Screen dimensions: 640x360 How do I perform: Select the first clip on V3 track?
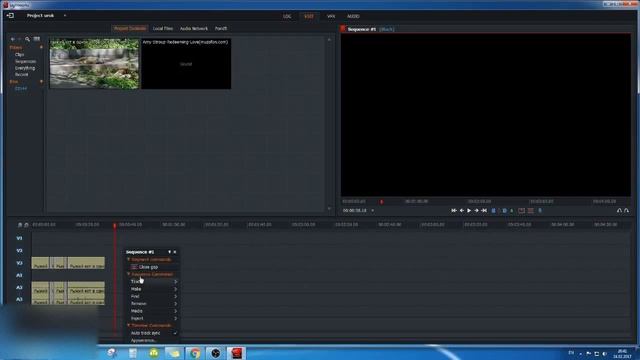[x=40, y=263]
